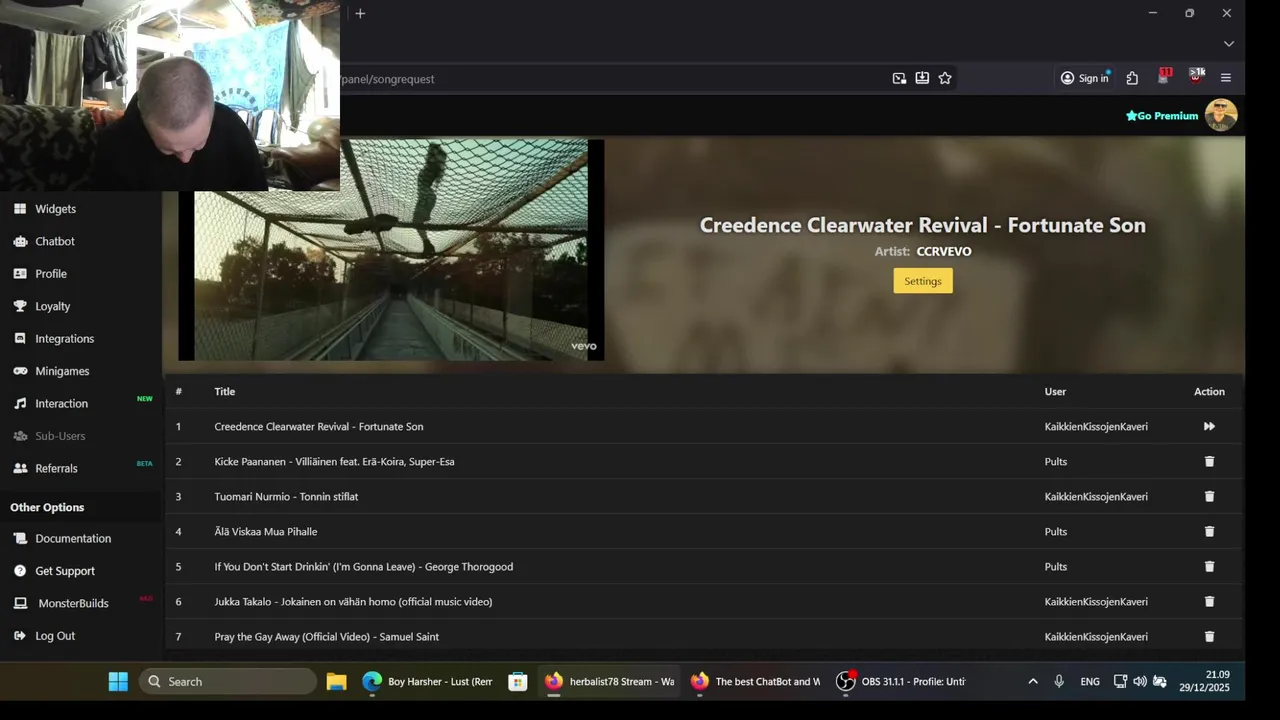Switch to The best ChatBot Firefox window
Viewport: 1280px width, 720px height.
(755, 681)
